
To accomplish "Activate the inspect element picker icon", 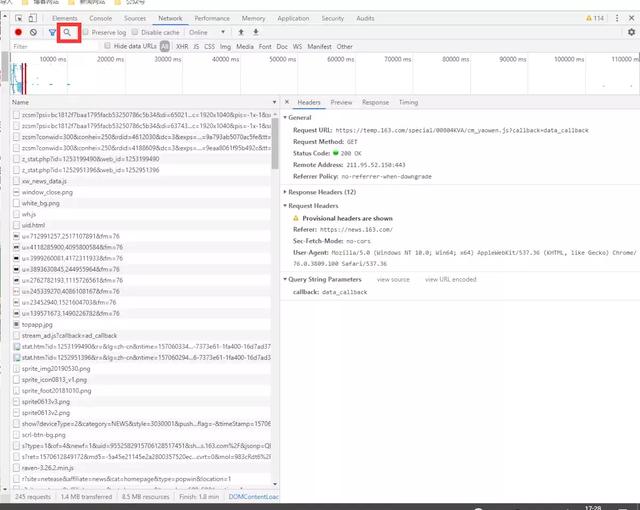I will [19, 18].
